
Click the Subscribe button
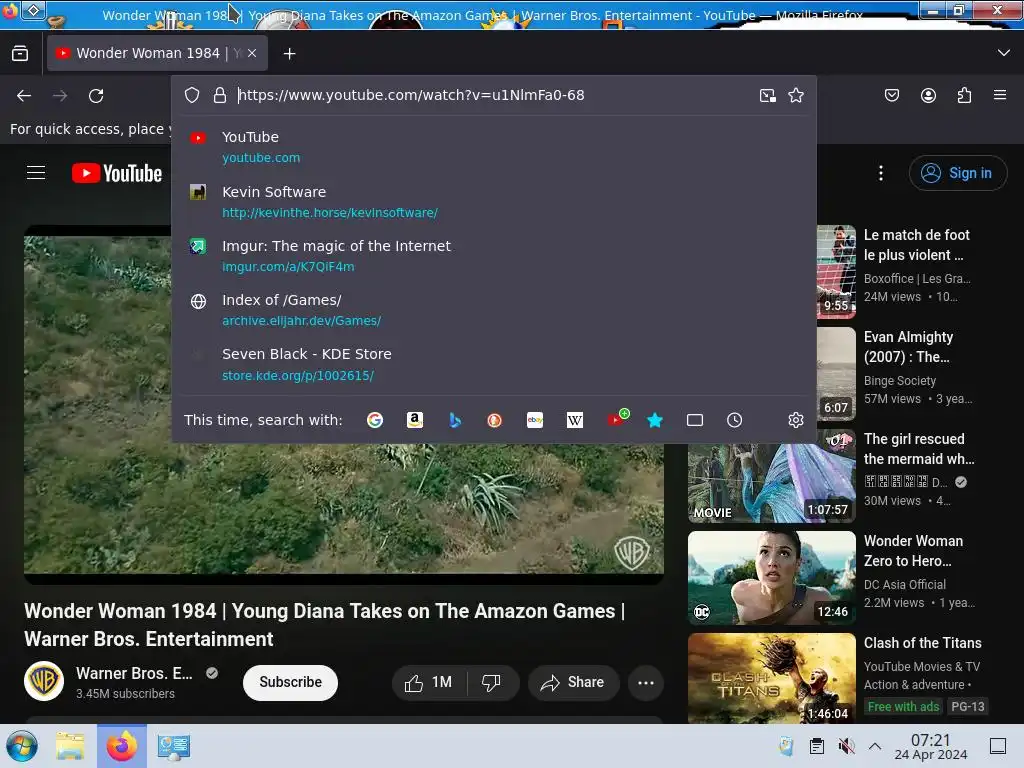290,682
